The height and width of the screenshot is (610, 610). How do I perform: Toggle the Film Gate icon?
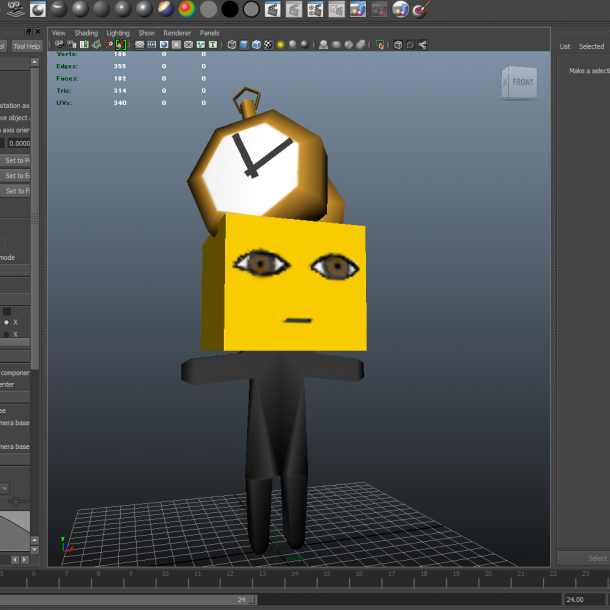point(152,45)
